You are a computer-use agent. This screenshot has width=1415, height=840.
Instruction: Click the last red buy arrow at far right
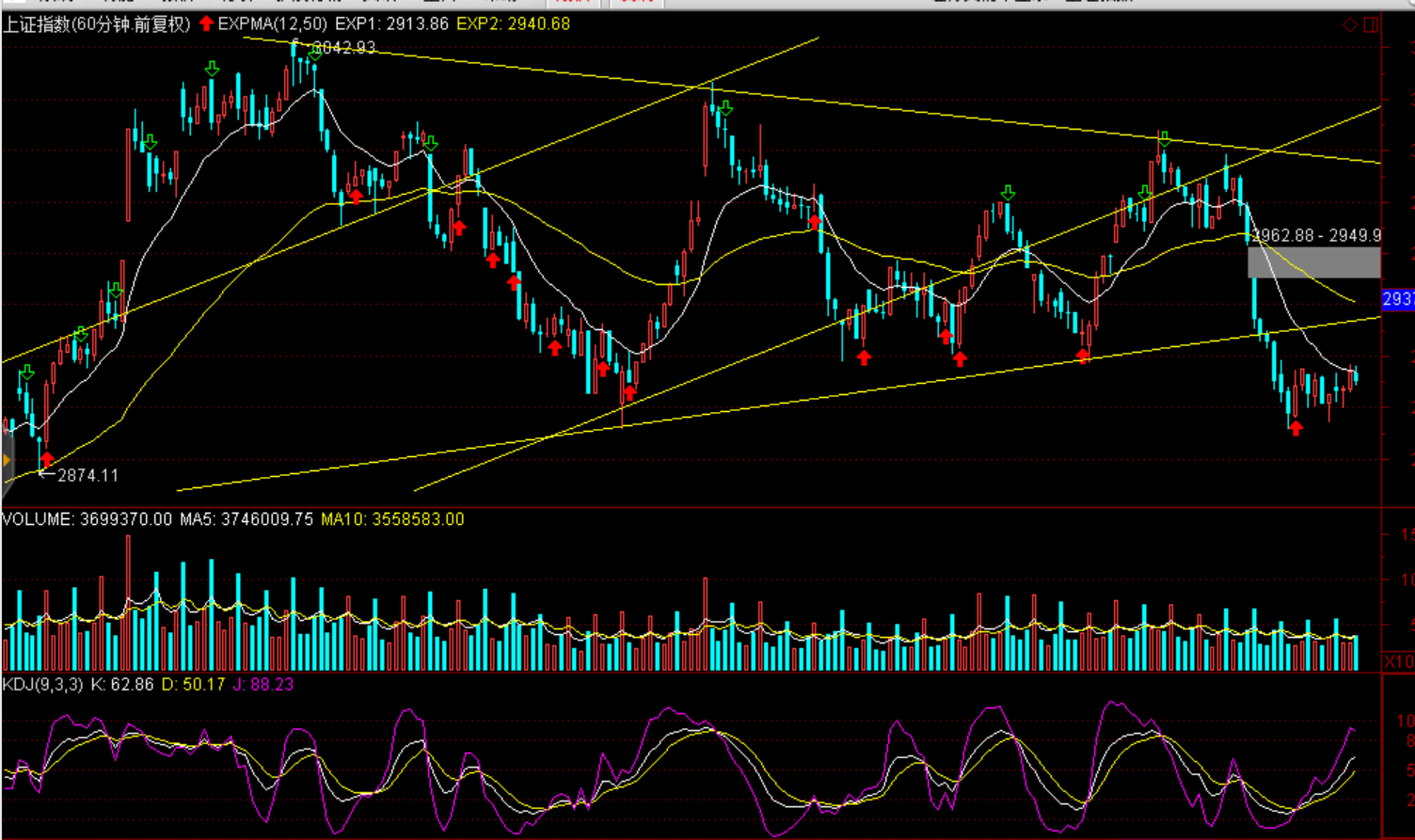tap(1296, 428)
